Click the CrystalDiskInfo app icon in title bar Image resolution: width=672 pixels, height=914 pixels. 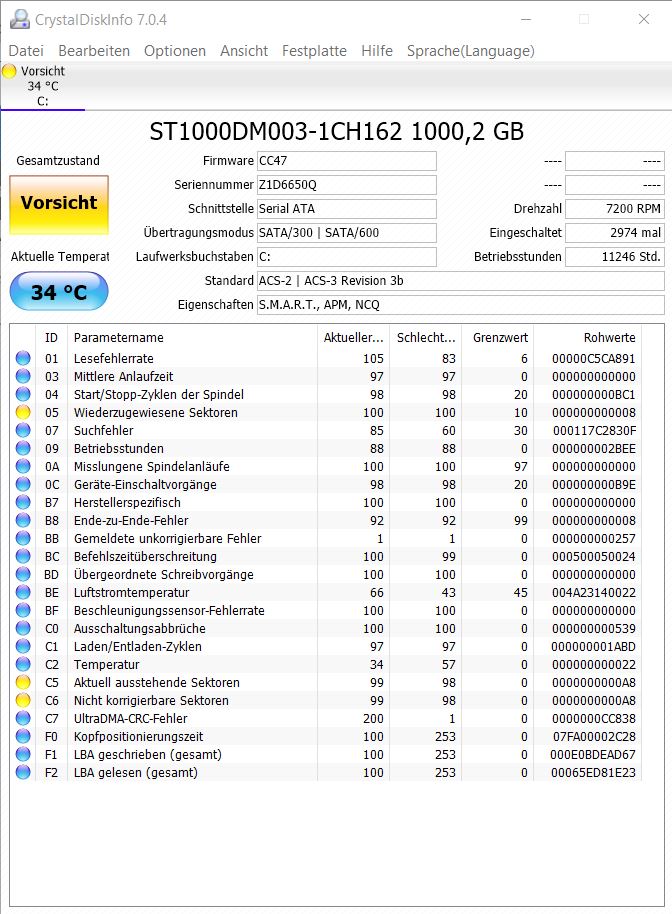19,20
